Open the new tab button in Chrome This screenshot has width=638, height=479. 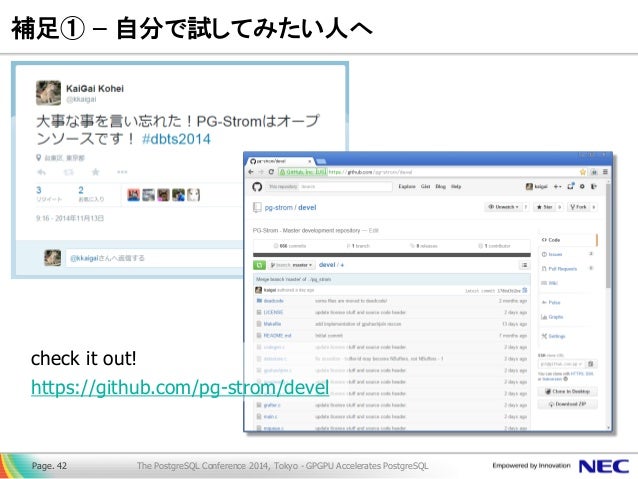tap(321, 161)
